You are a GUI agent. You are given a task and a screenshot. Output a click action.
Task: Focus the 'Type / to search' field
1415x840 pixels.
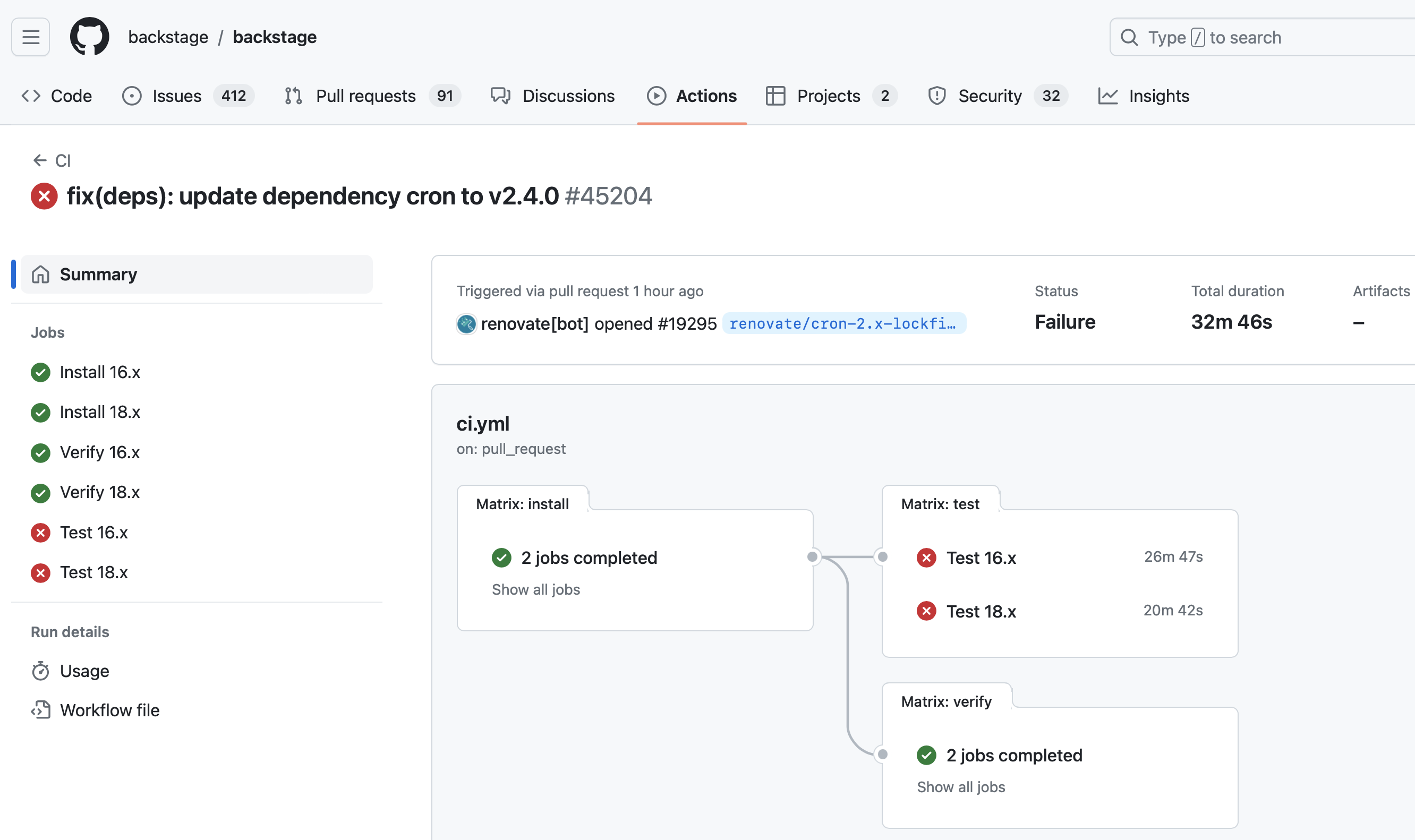[1263, 37]
